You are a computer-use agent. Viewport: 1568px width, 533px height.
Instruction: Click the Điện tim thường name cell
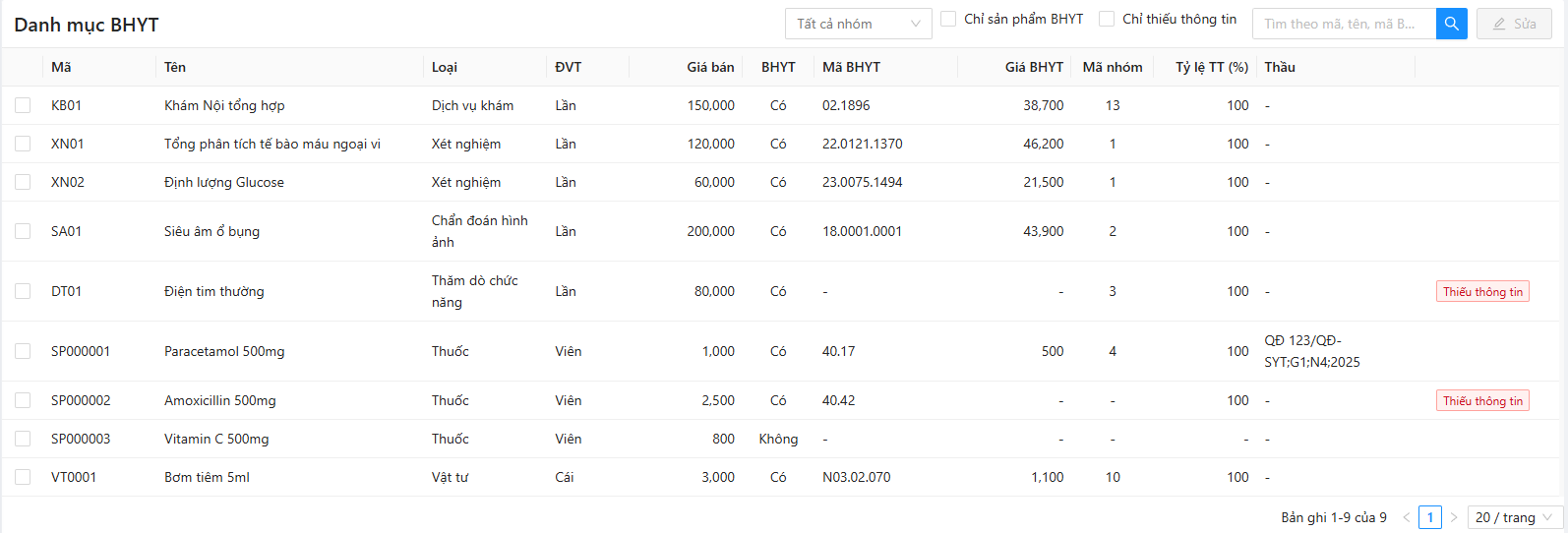point(213,291)
